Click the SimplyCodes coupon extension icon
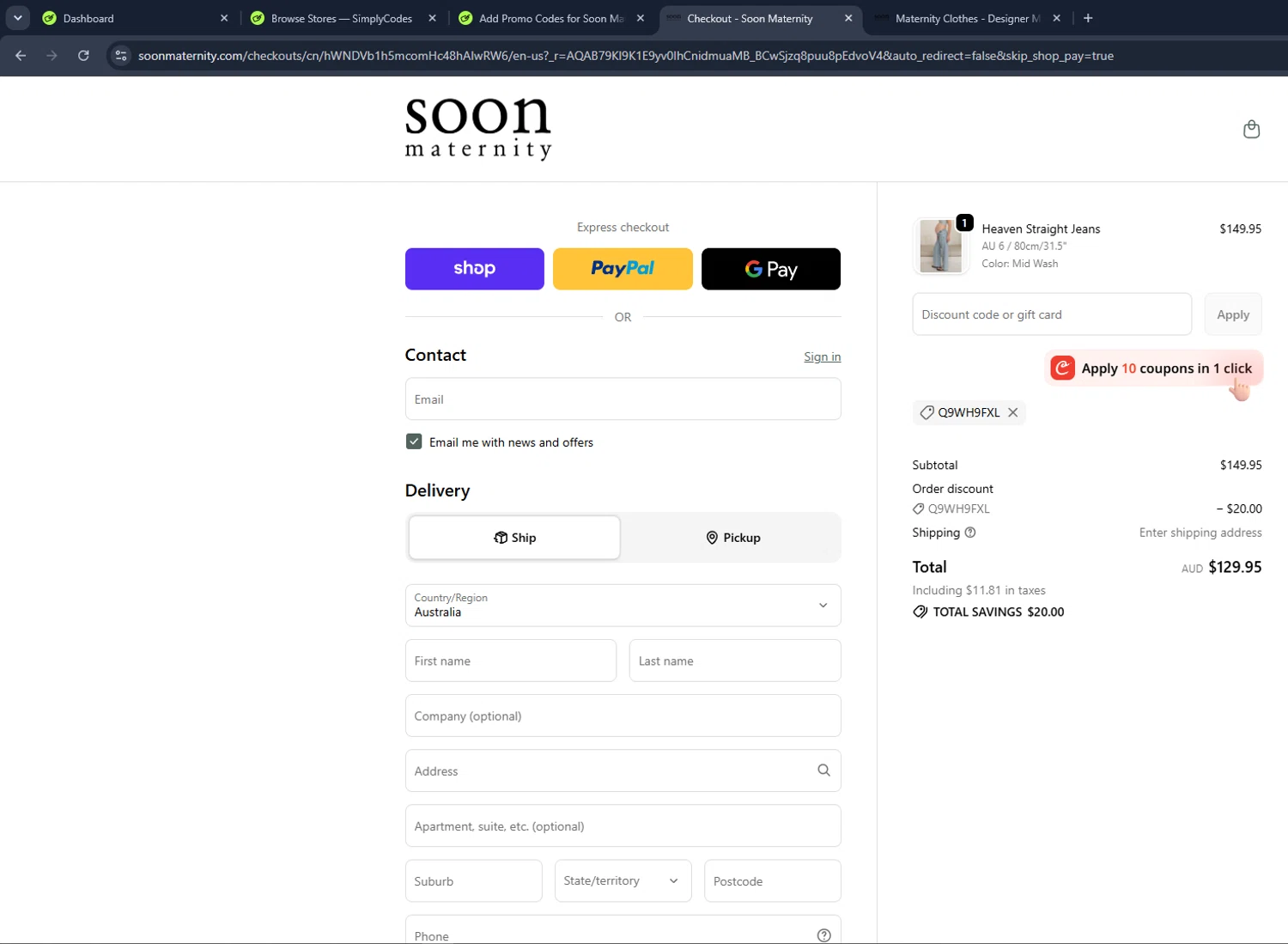 (1062, 368)
